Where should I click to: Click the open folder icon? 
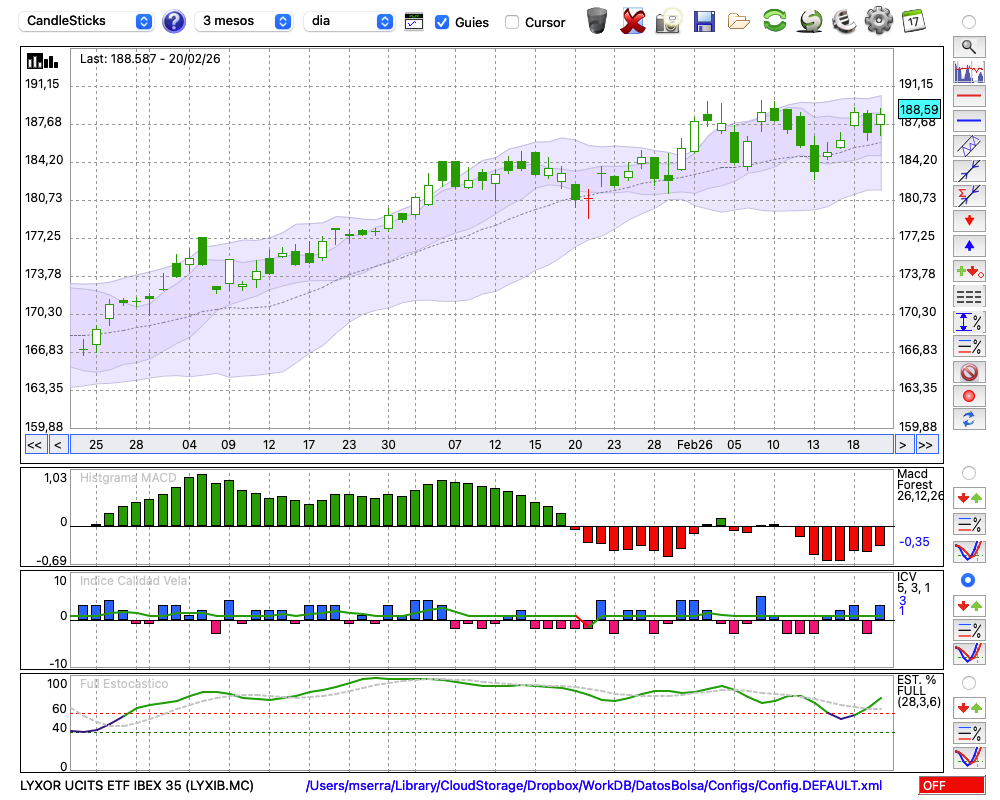point(739,22)
